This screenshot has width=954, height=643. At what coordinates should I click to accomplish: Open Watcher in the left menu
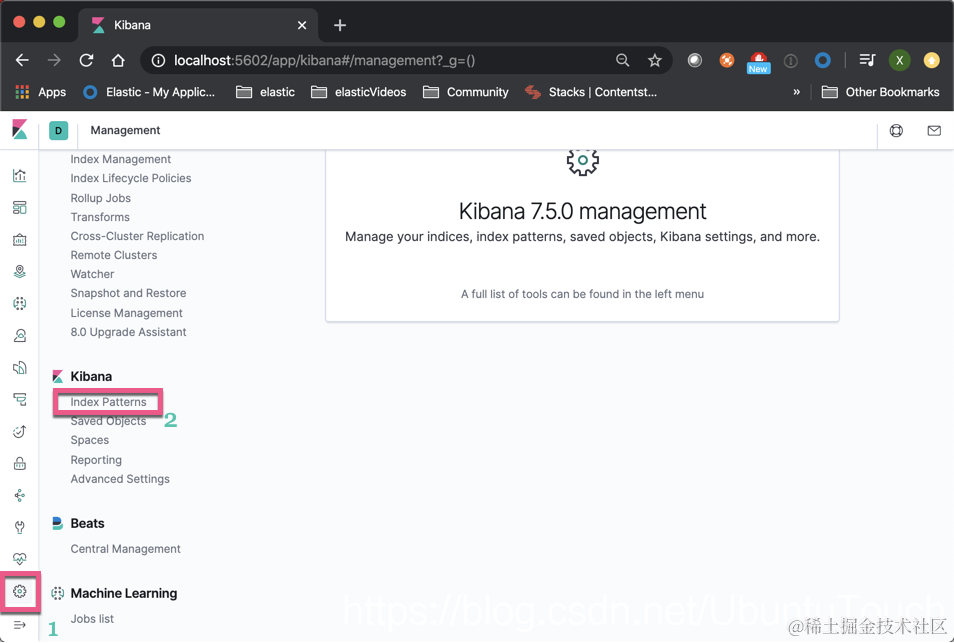92,274
